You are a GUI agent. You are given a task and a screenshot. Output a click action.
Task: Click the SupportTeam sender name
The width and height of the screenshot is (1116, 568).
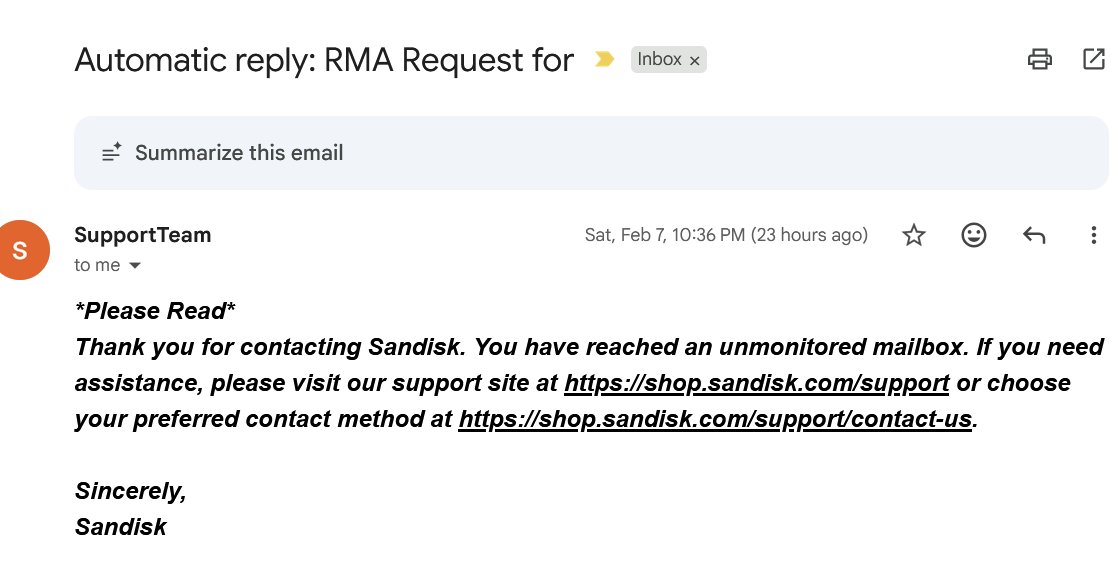coord(142,235)
